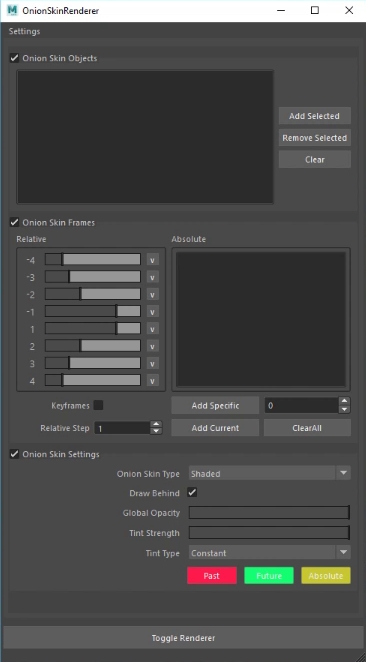Image resolution: width=366 pixels, height=662 pixels.
Task: Toggle the v button for frame -4
Action: click(152, 260)
